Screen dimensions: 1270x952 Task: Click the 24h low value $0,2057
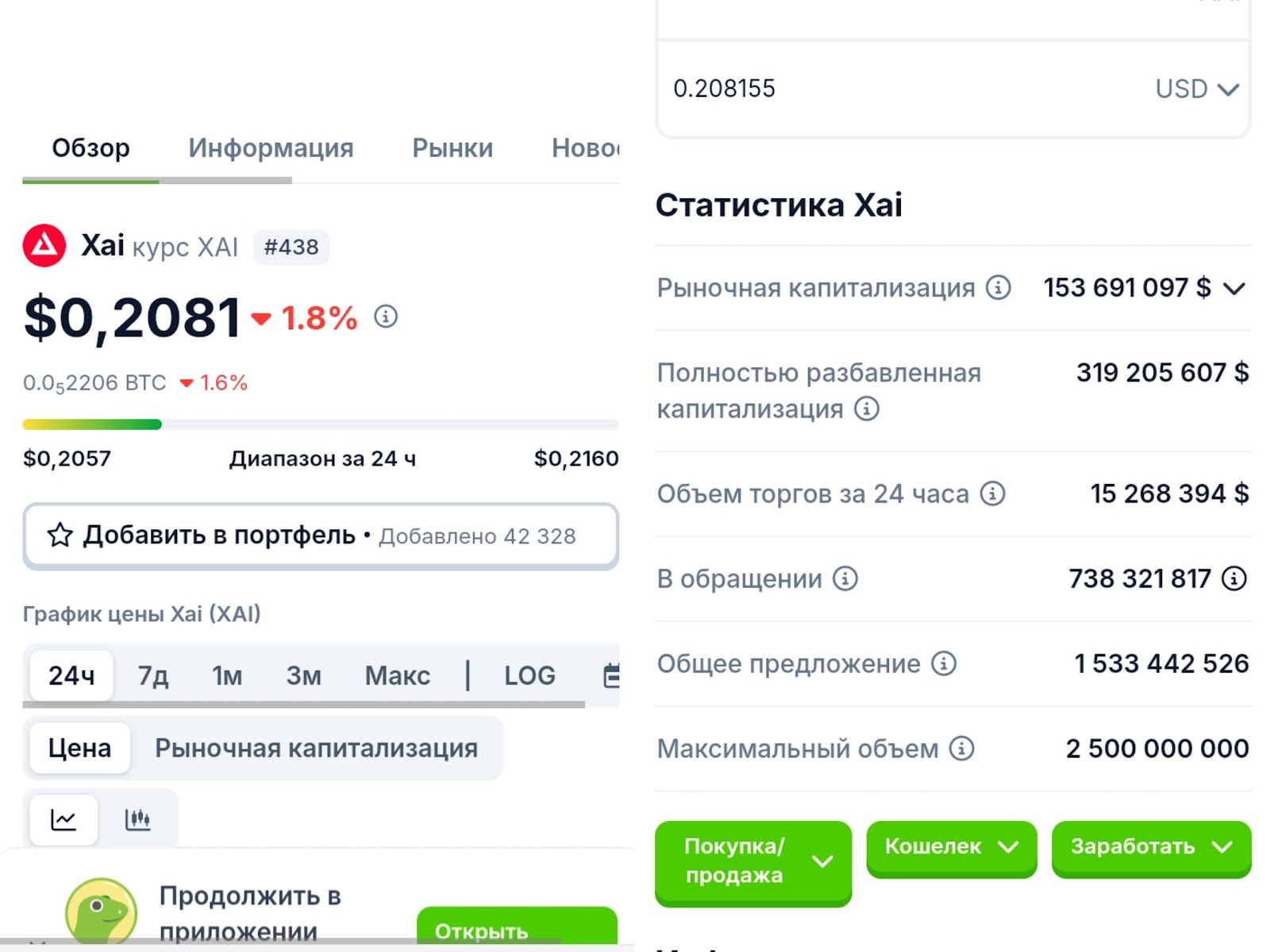coord(67,459)
